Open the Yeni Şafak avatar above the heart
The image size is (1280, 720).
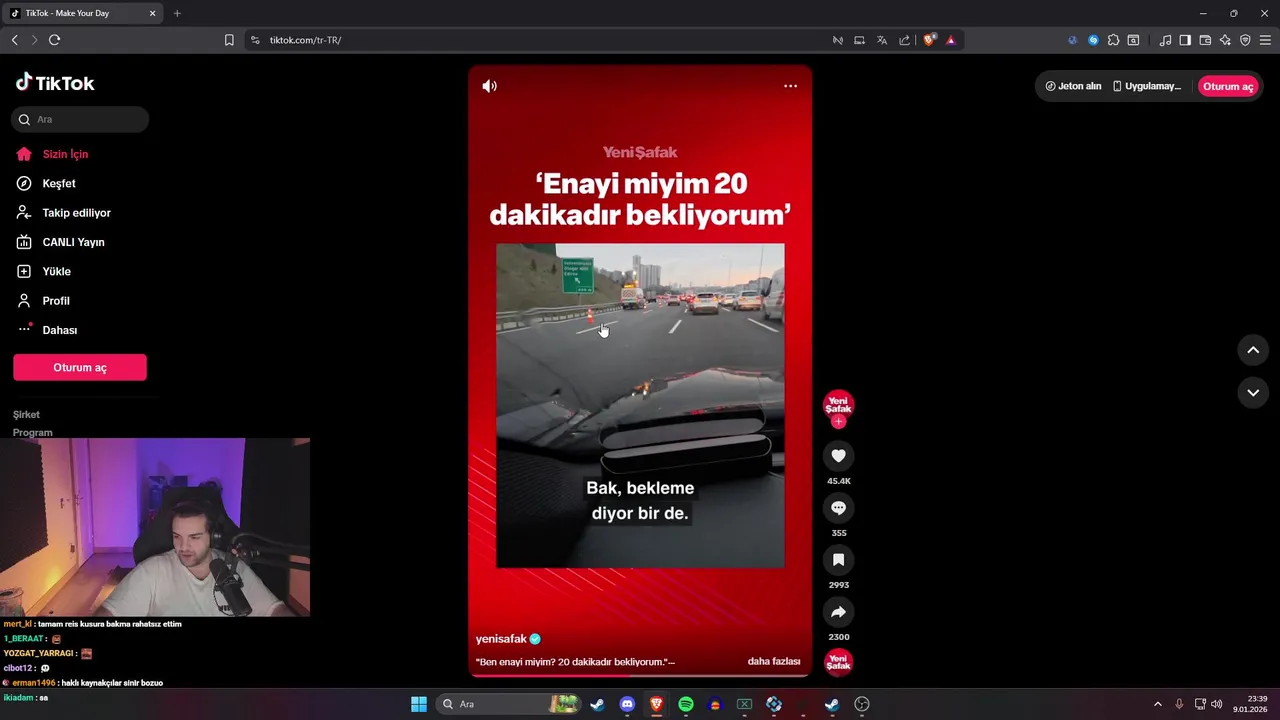pyautogui.click(x=838, y=404)
